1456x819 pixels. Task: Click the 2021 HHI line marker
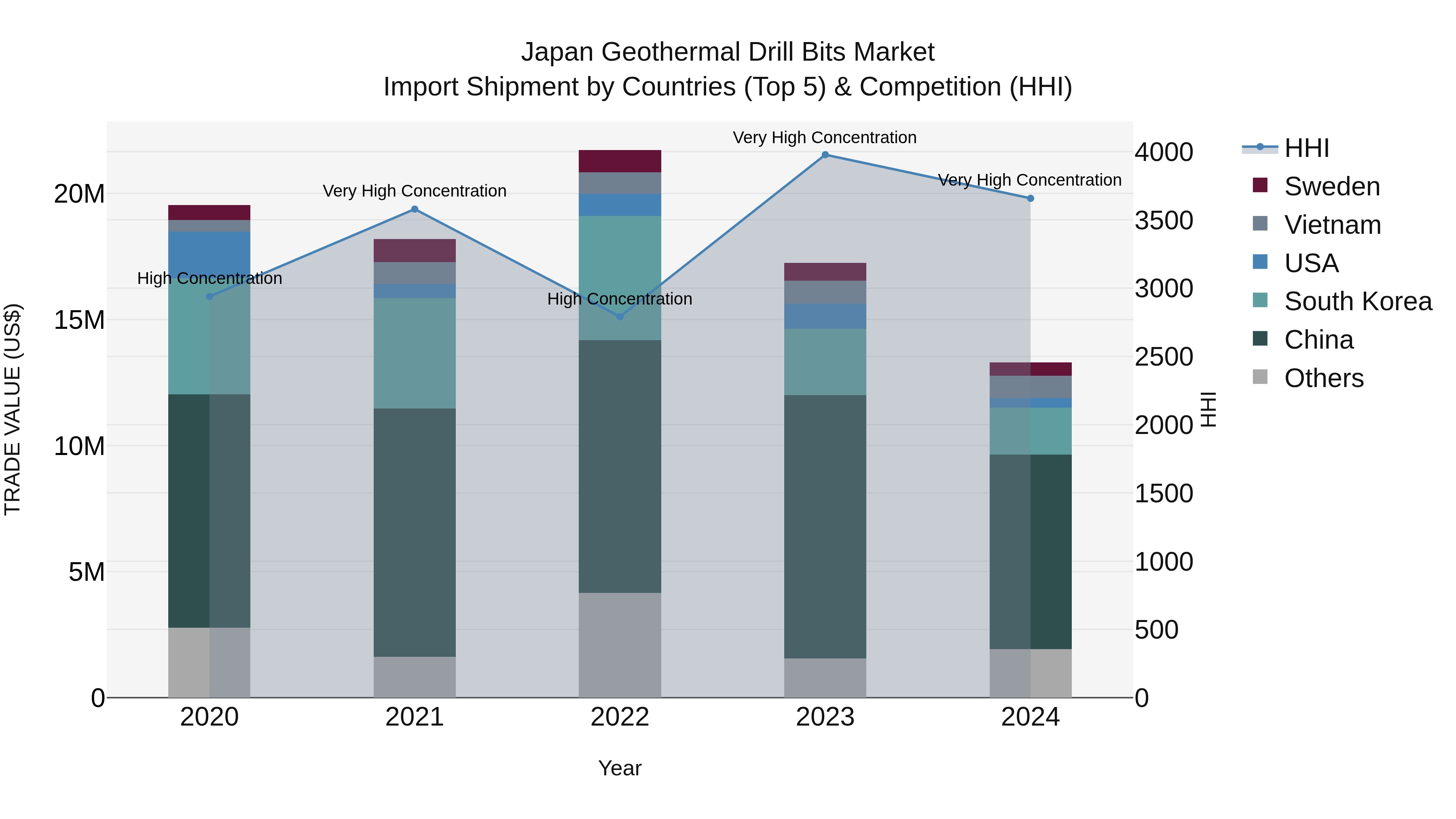pyautogui.click(x=414, y=209)
